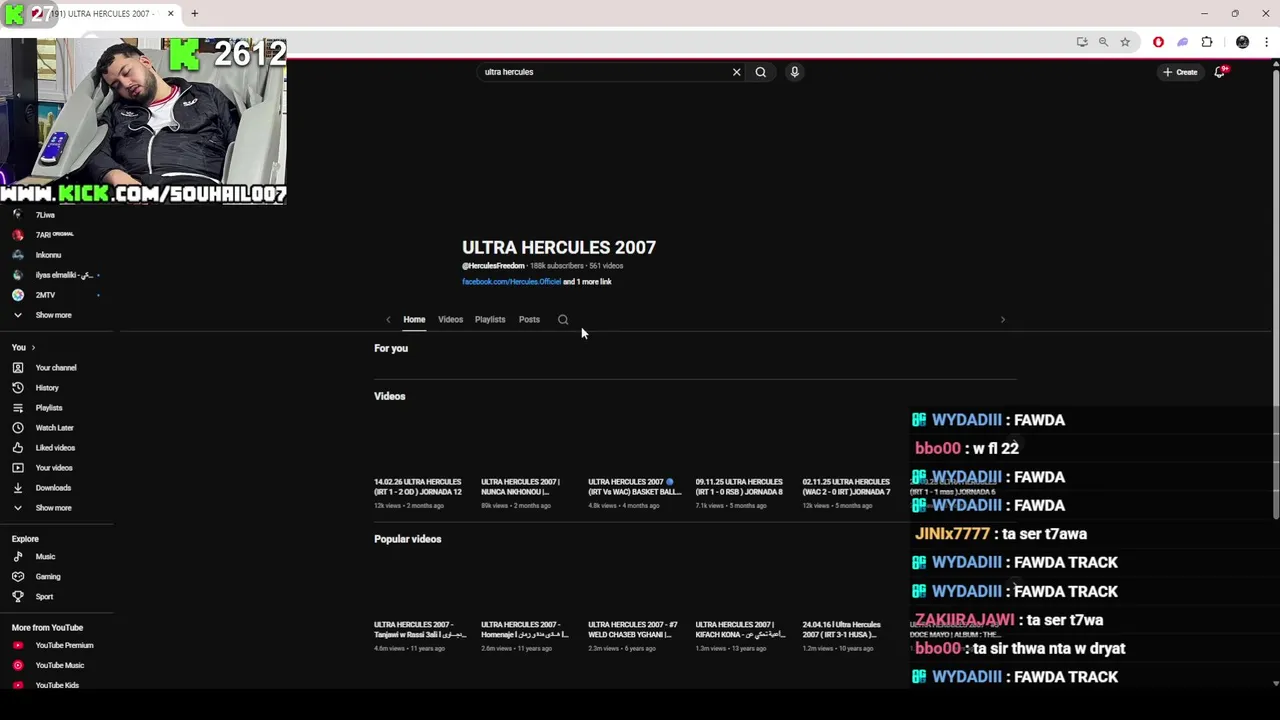The height and width of the screenshot is (720, 1280).
Task: Clear the search box with the X icon
Action: pyautogui.click(x=737, y=72)
